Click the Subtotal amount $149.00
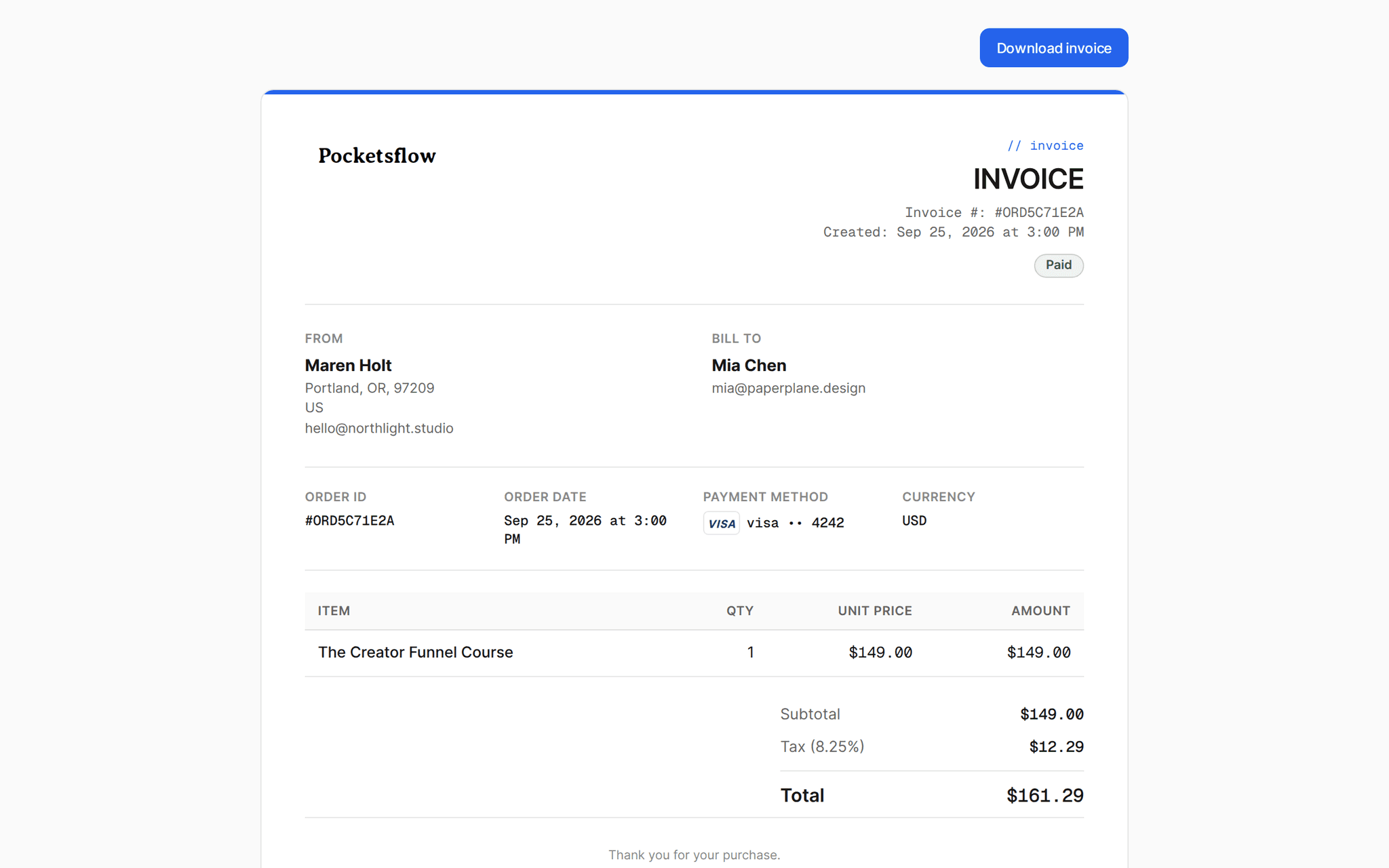This screenshot has width=1389, height=868. tap(1052, 715)
